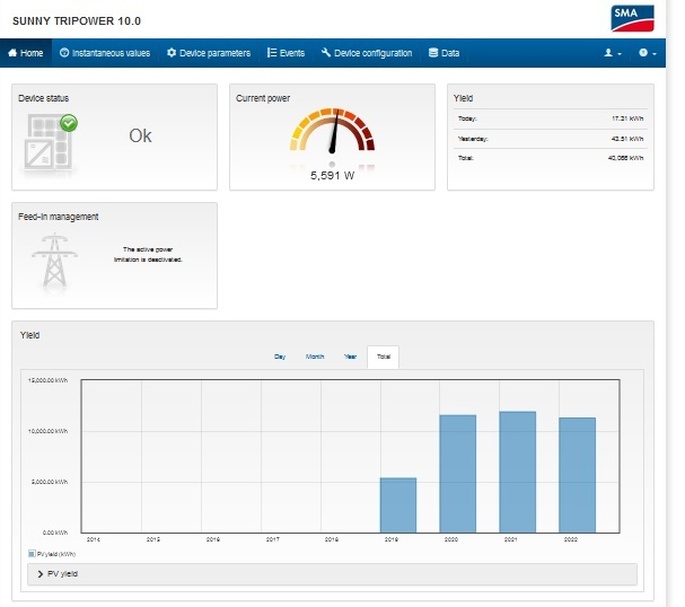
Task: Click the power pylon feed-in icon
Action: click(x=55, y=260)
